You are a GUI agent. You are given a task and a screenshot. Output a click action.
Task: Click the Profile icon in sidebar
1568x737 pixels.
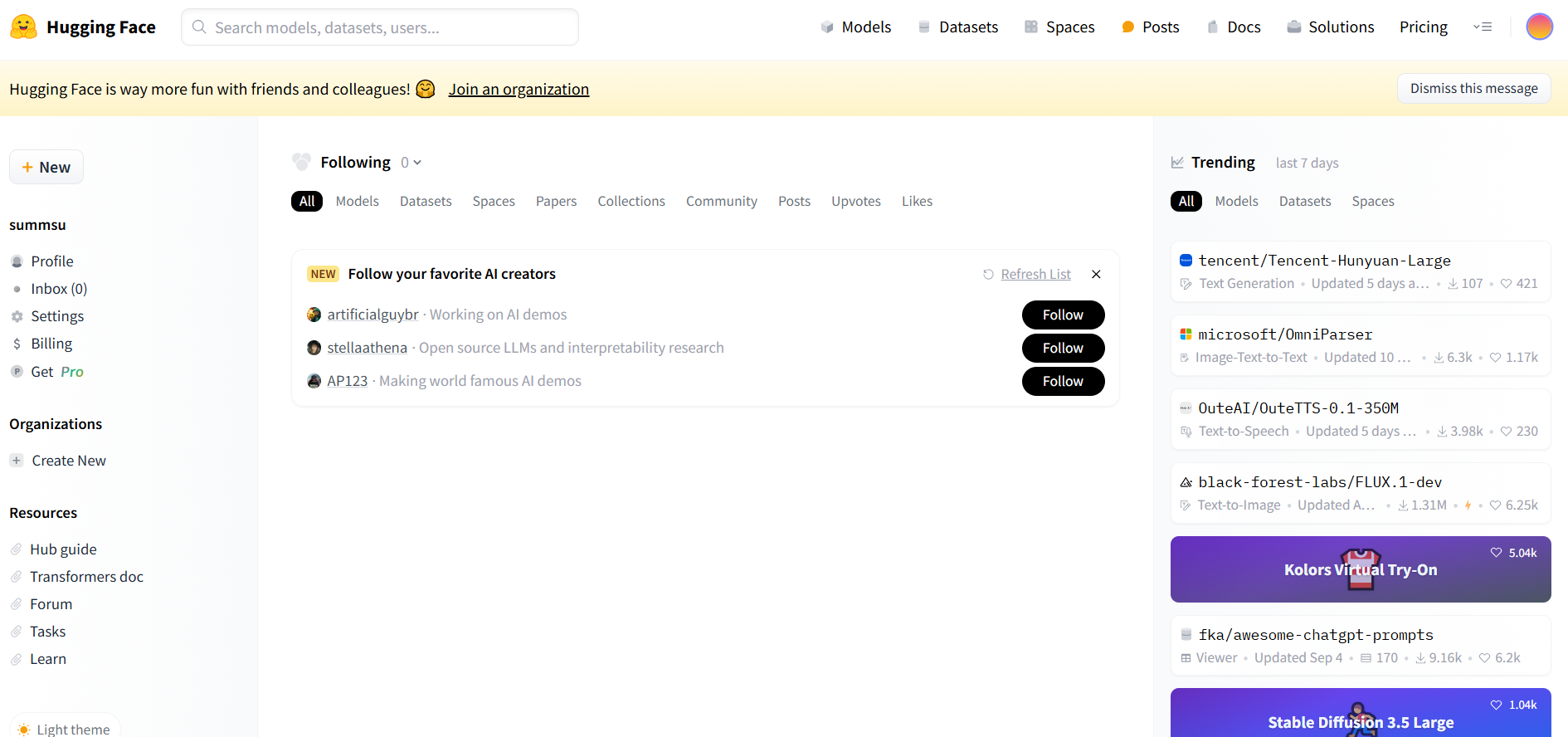(x=17, y=261)
